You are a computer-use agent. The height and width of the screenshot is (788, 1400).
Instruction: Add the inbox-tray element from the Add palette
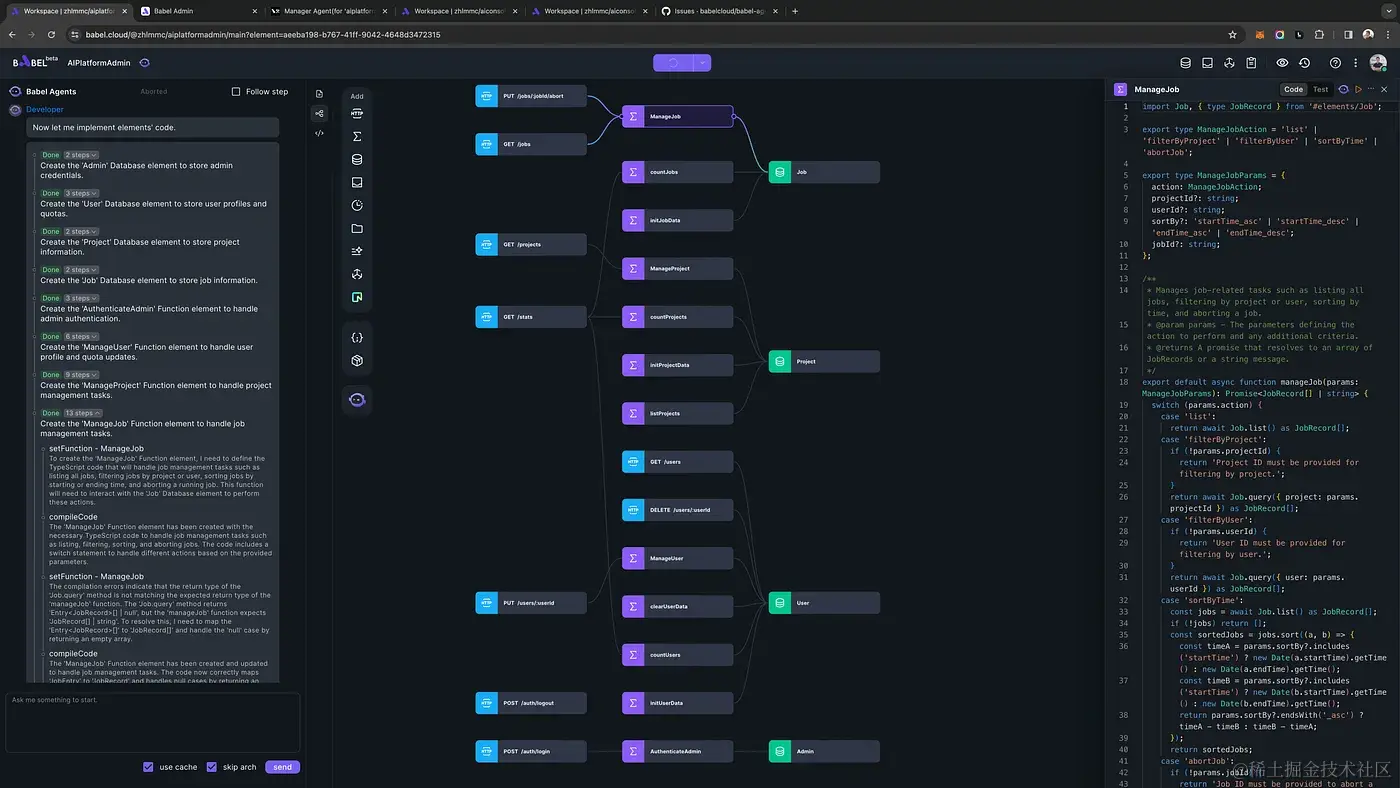click(357, 183)
